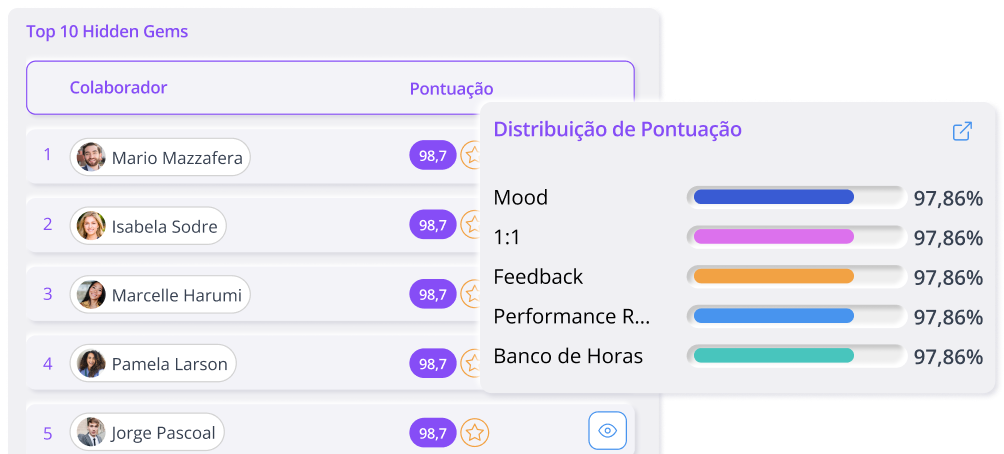Toggle the star for Mario Mazzafera

pos(470,155)
